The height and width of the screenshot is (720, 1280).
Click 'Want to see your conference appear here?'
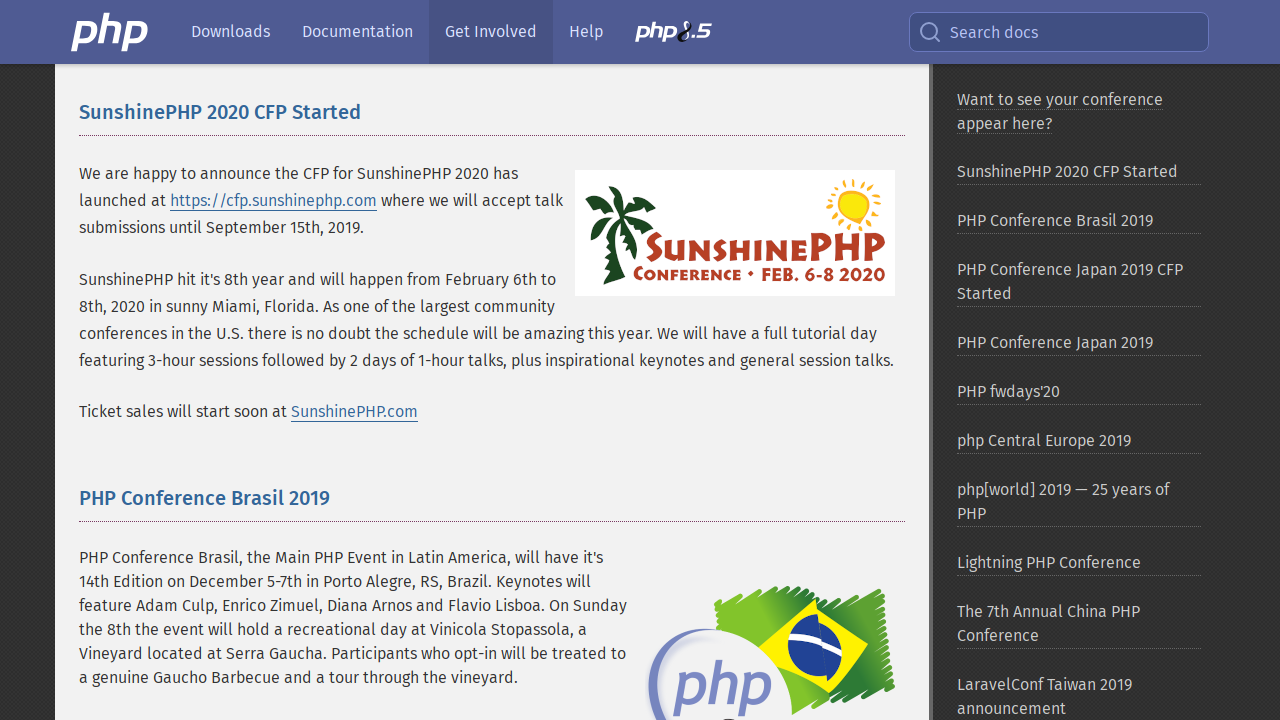point(1059,111)
